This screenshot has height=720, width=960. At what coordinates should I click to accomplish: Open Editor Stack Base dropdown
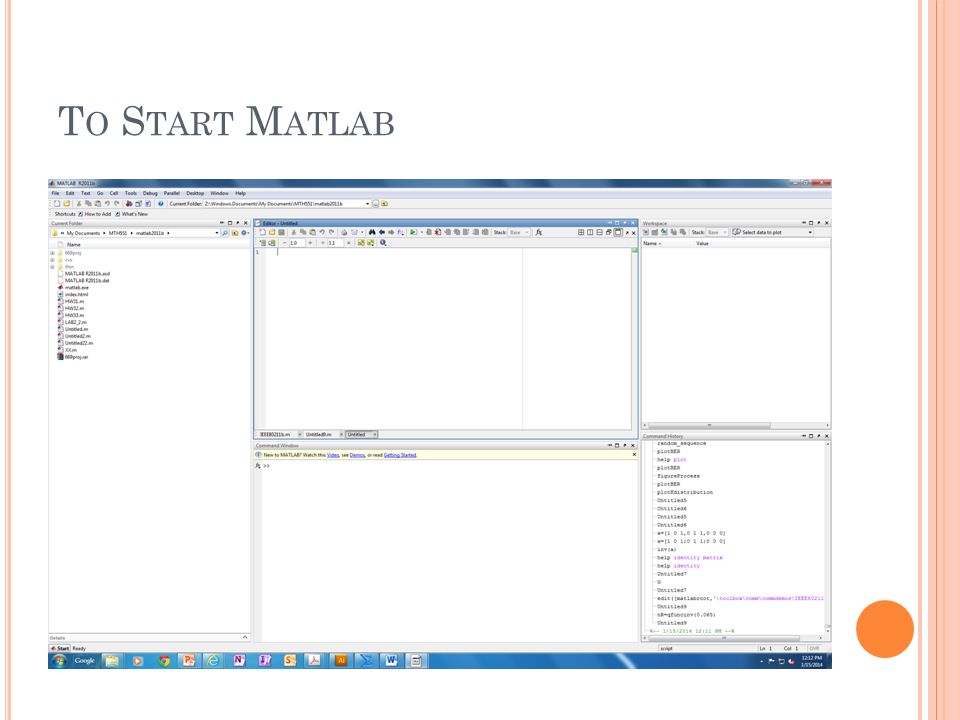pyautogui.click(x=519, y=232)
